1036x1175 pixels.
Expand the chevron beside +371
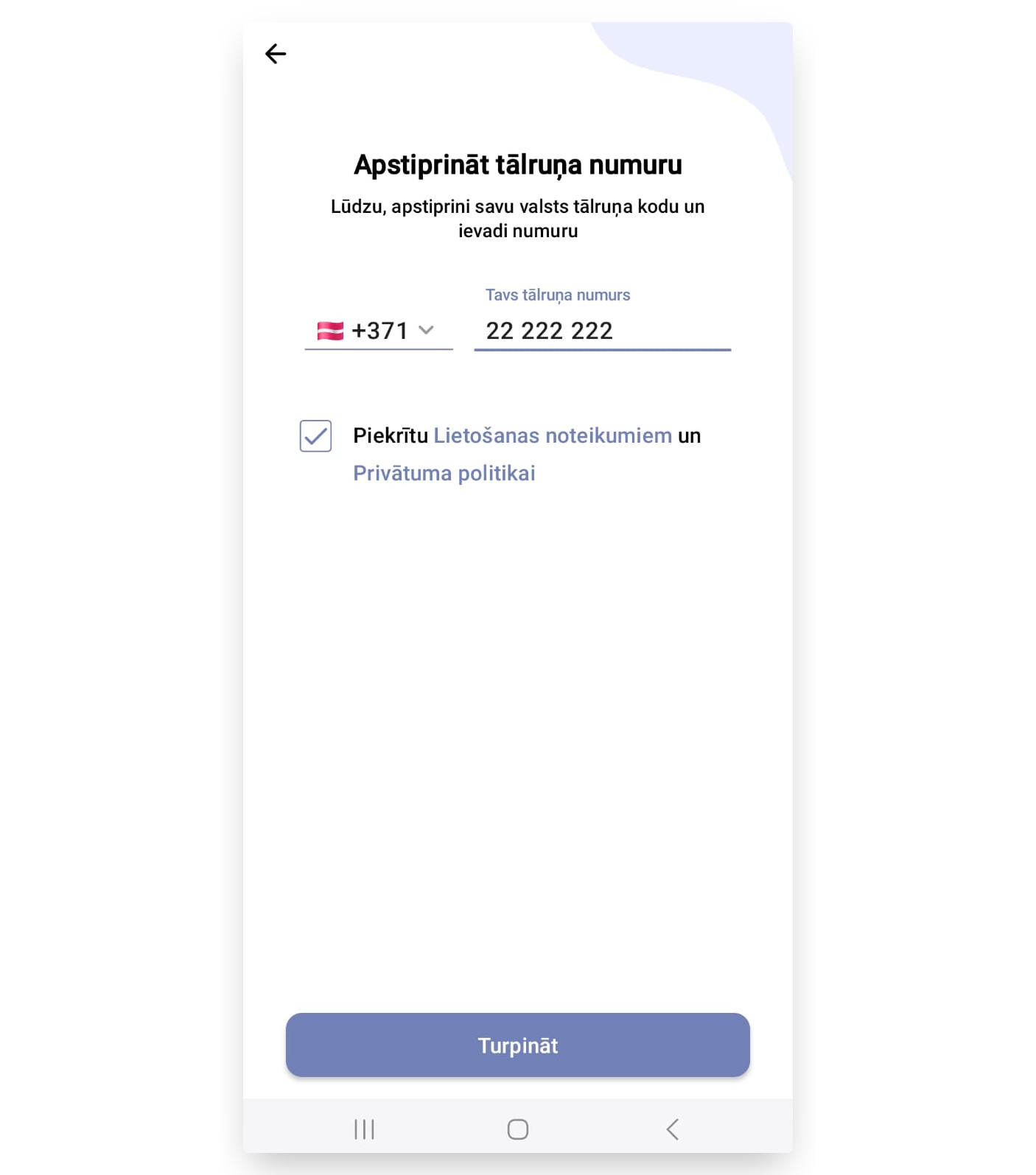coord(426,330)
